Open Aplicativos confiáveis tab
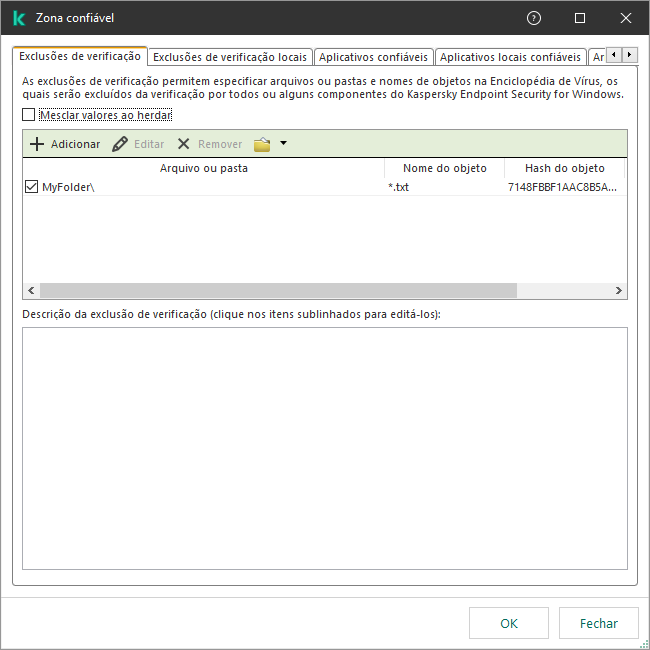 pyautogui.click(x=374, y=57)
